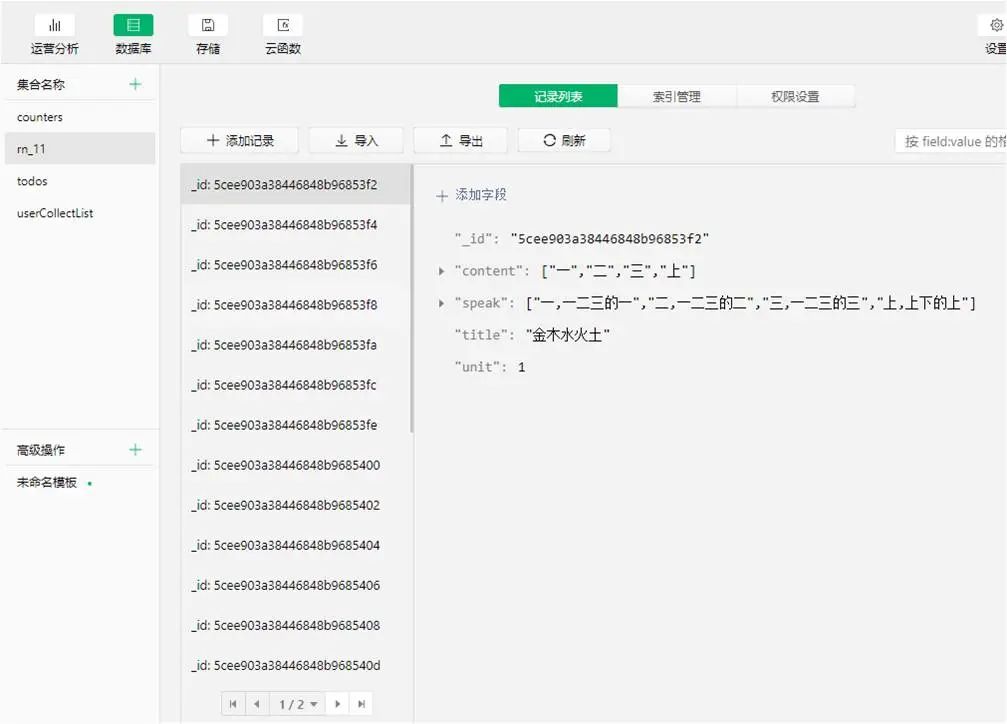This screenshot has width=1007, height=724.
Task: Select record ending in 9685406
Action: point(295,585)
